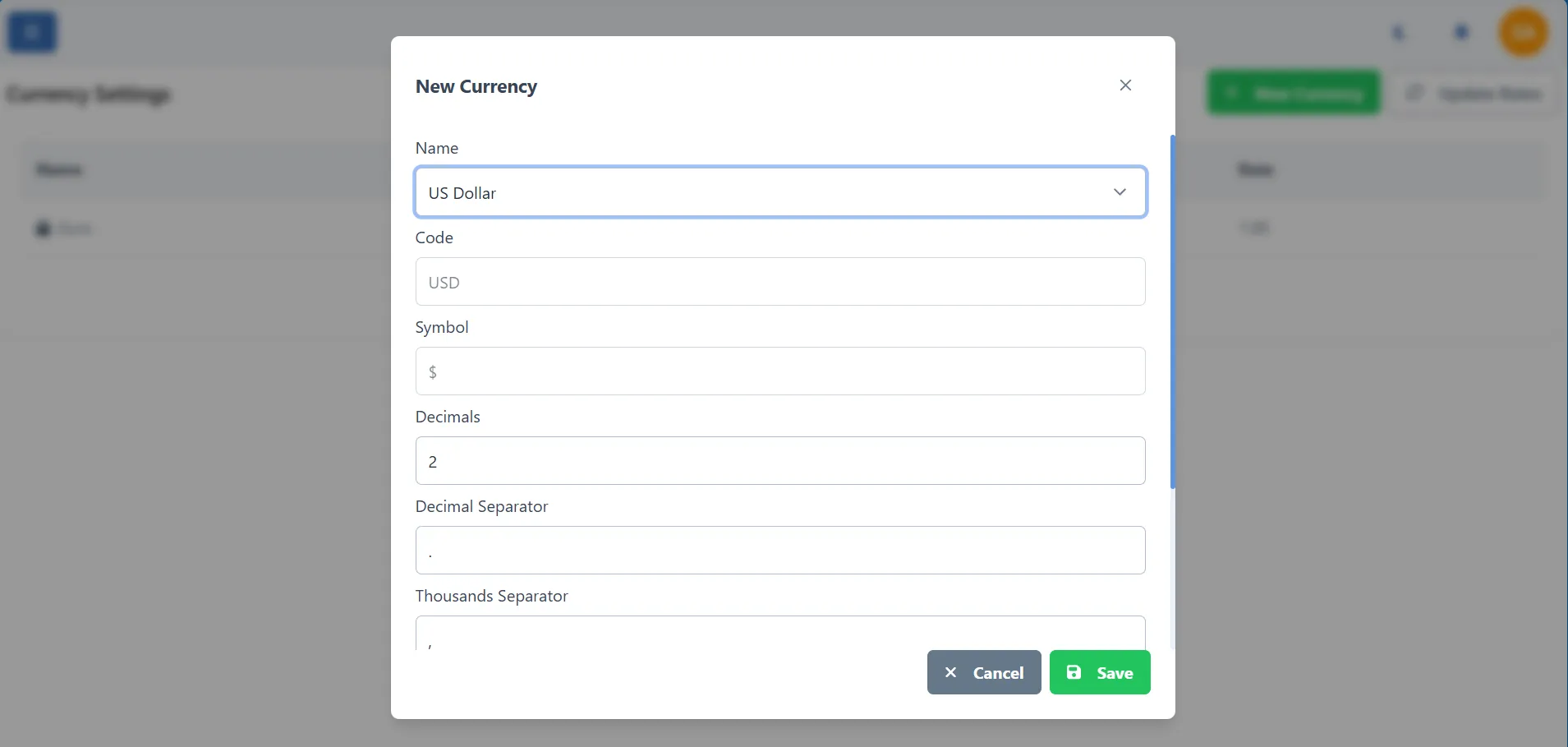
Task: Cancel creating the new currency
Action: pyautogui.click(x=983, y=672)
